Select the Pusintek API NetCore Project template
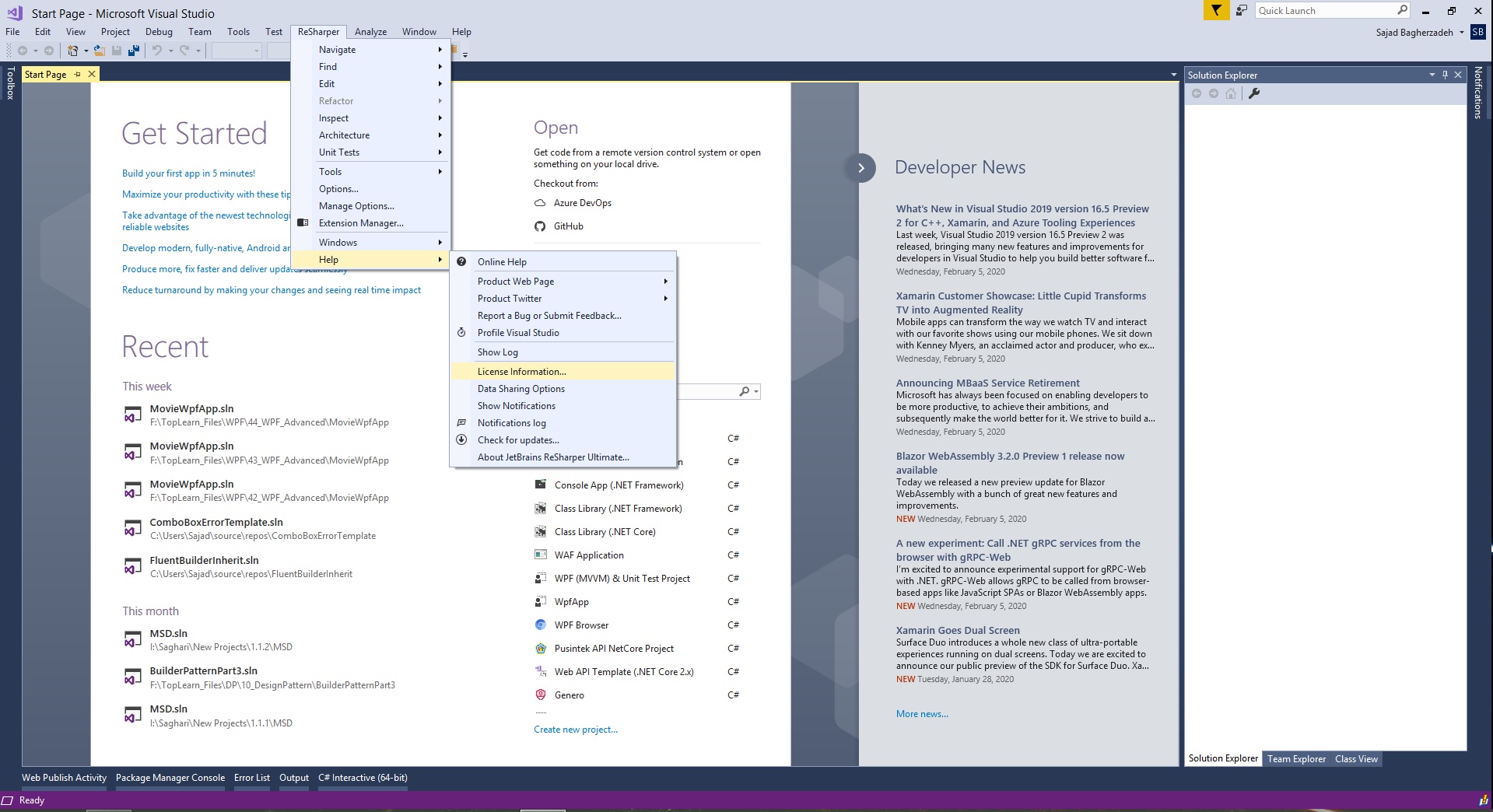This screenshot has height=812, width=1493. 614,648
